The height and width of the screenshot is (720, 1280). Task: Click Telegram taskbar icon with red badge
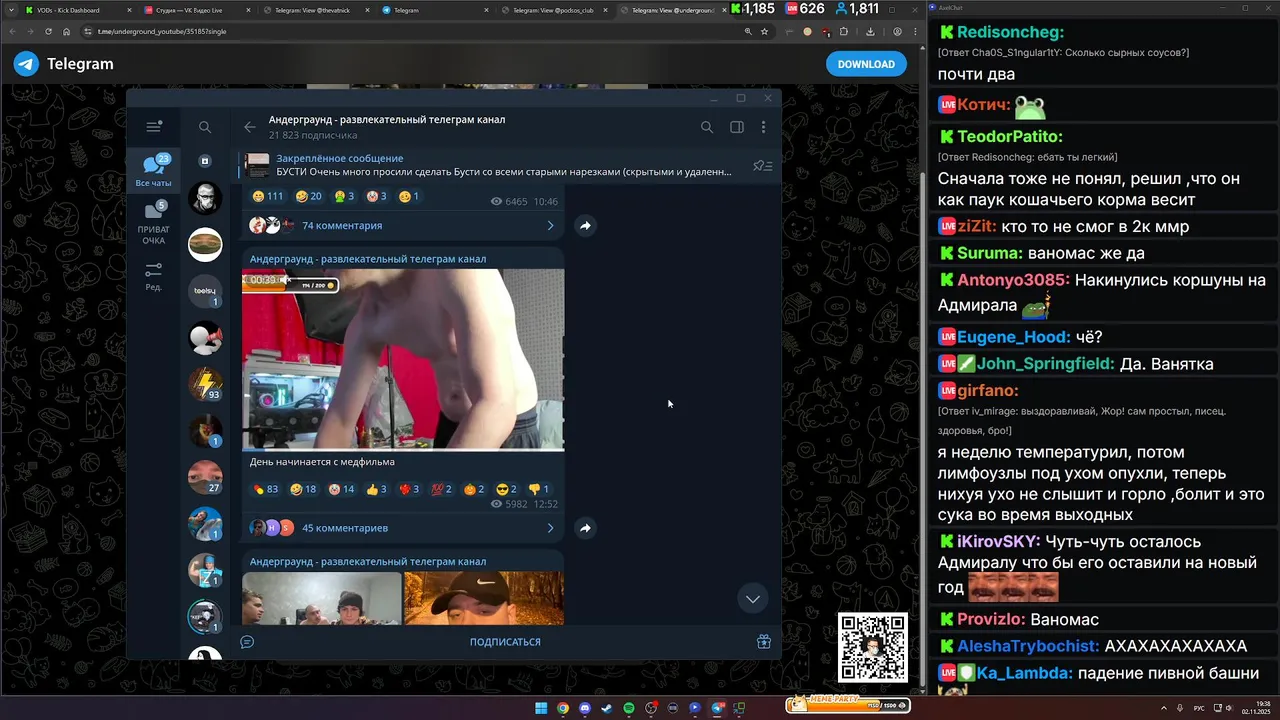point(717,708)
